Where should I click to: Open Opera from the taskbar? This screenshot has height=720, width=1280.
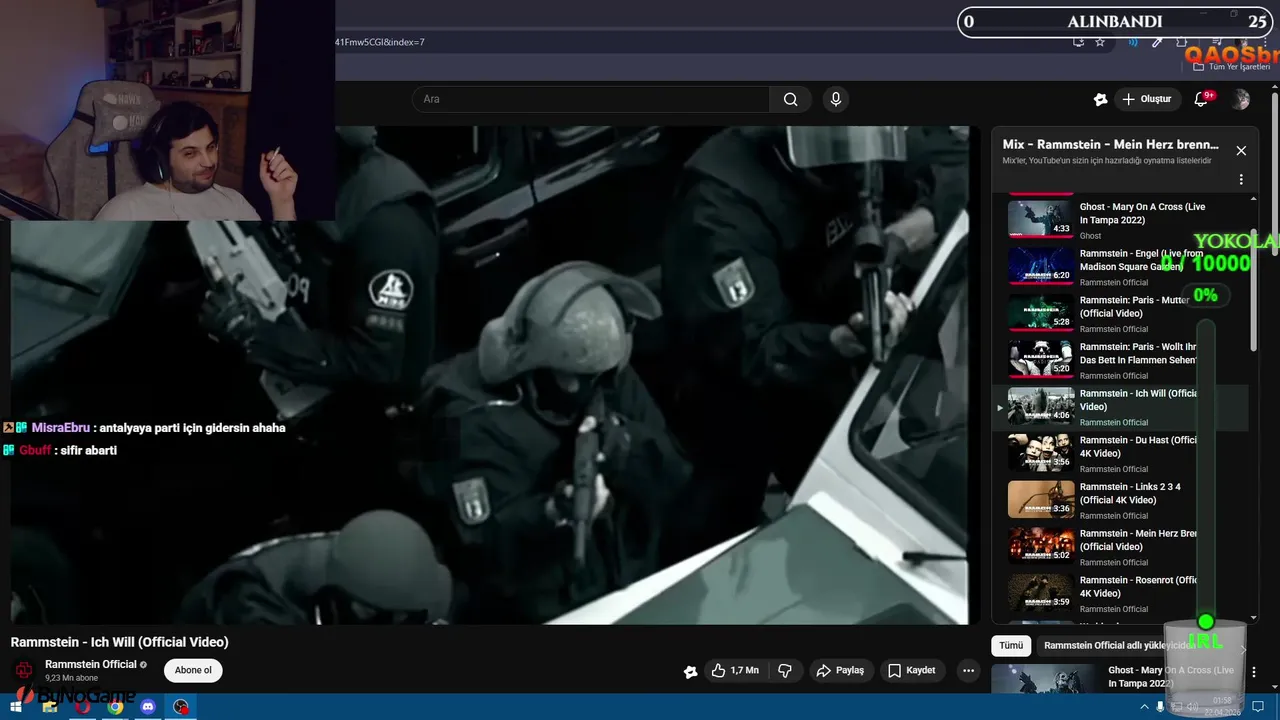[x=82, y=707]
